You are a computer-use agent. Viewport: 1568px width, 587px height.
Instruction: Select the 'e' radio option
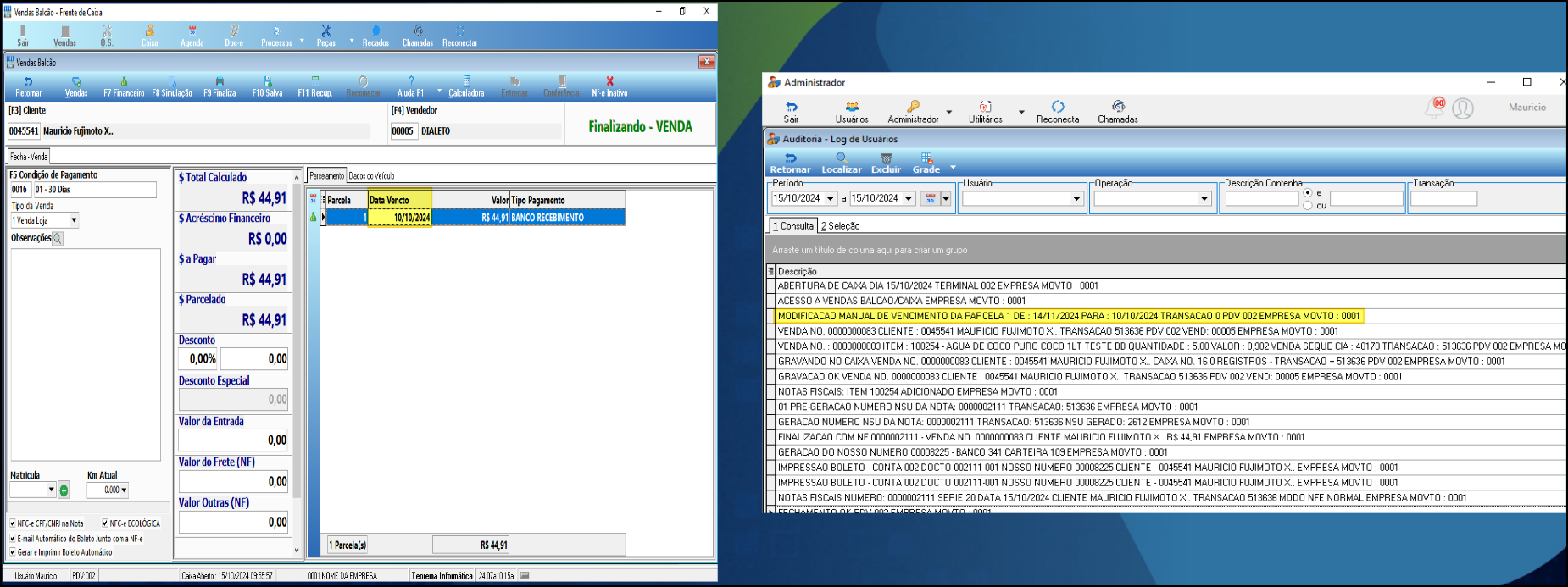[1308, 193]
